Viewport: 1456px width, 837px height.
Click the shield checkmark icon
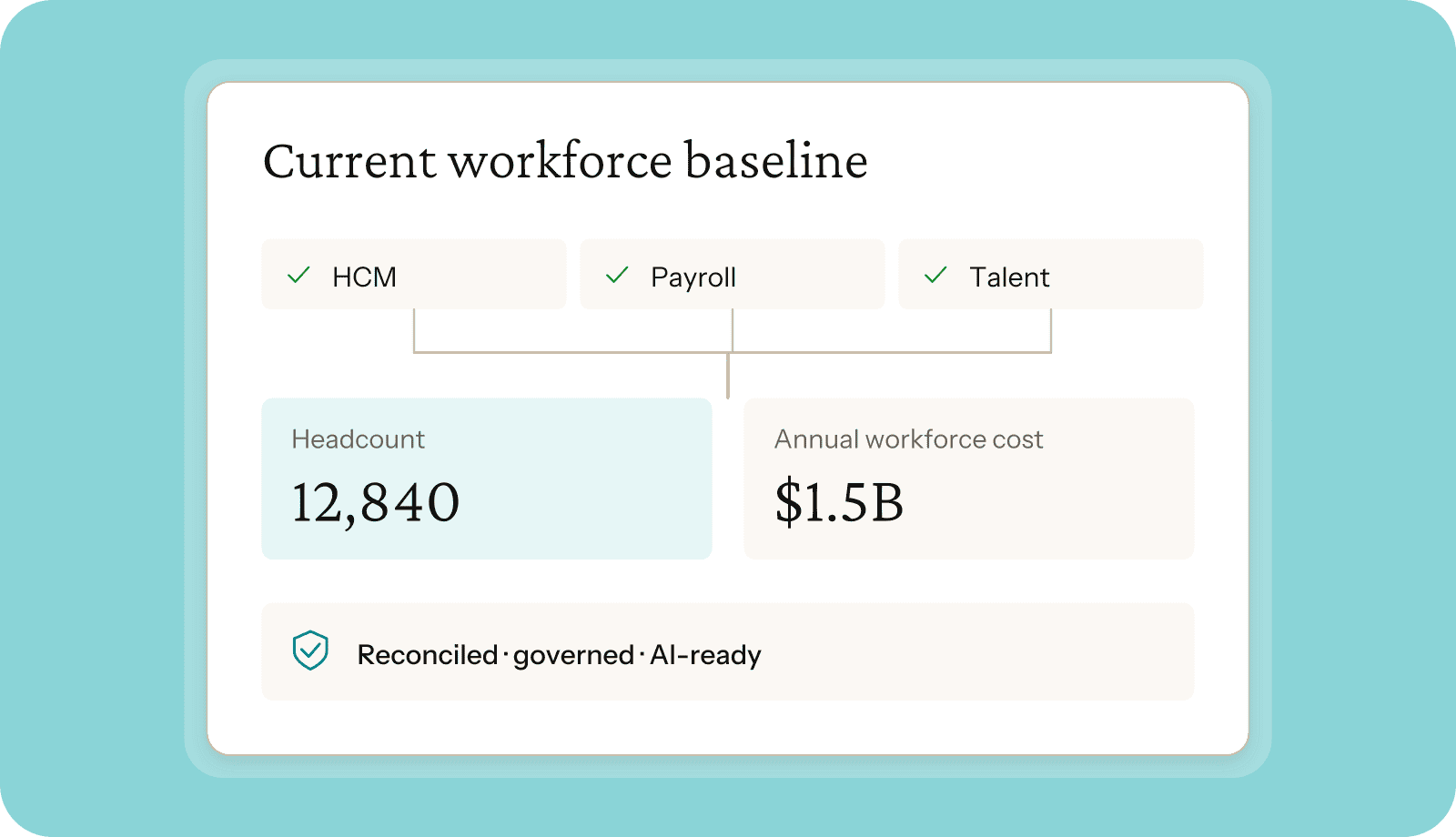click(310, 650)
